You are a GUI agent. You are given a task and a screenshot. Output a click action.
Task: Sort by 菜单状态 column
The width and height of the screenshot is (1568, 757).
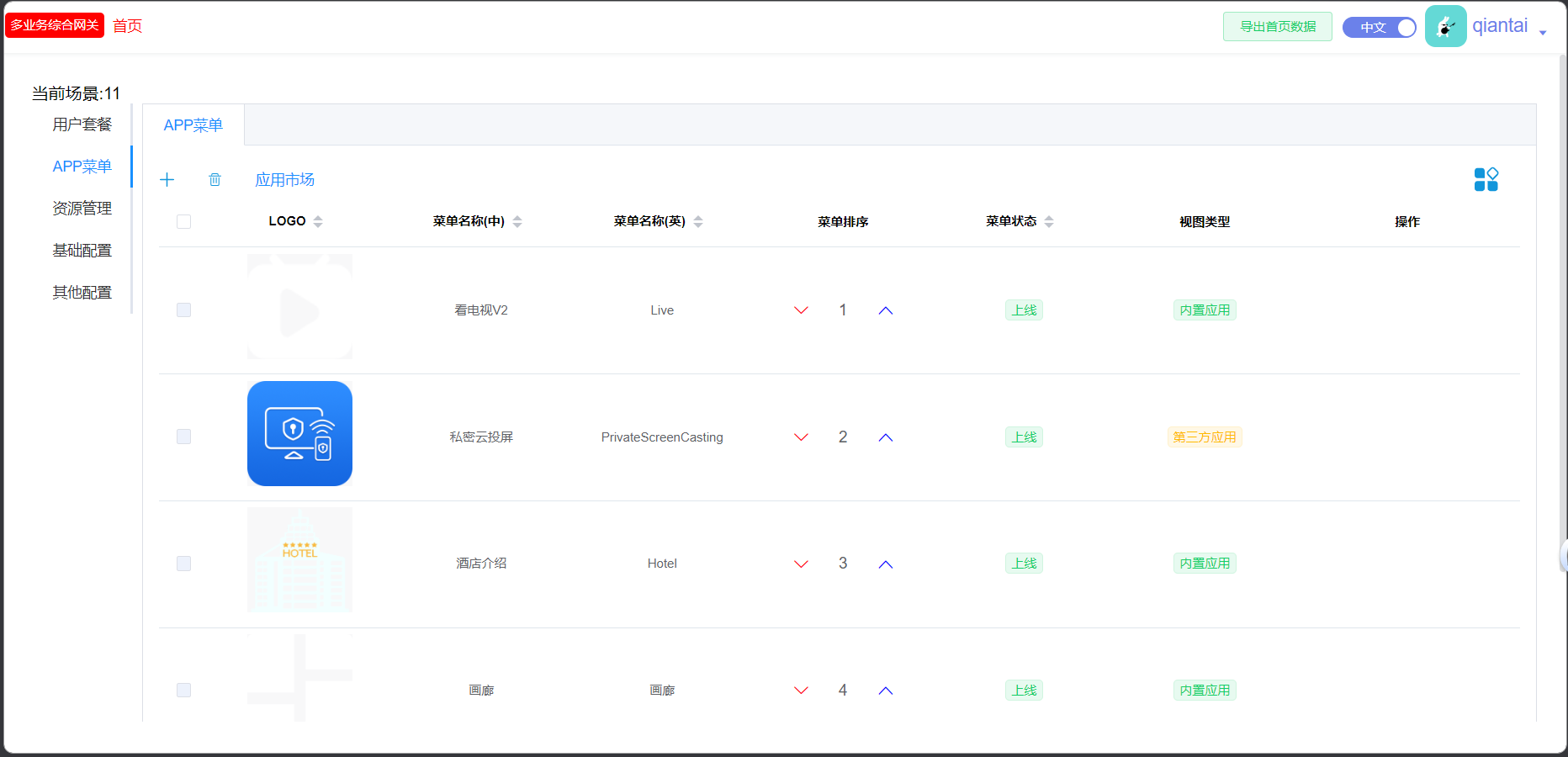pyautogui.click(x=1049, y=222)
